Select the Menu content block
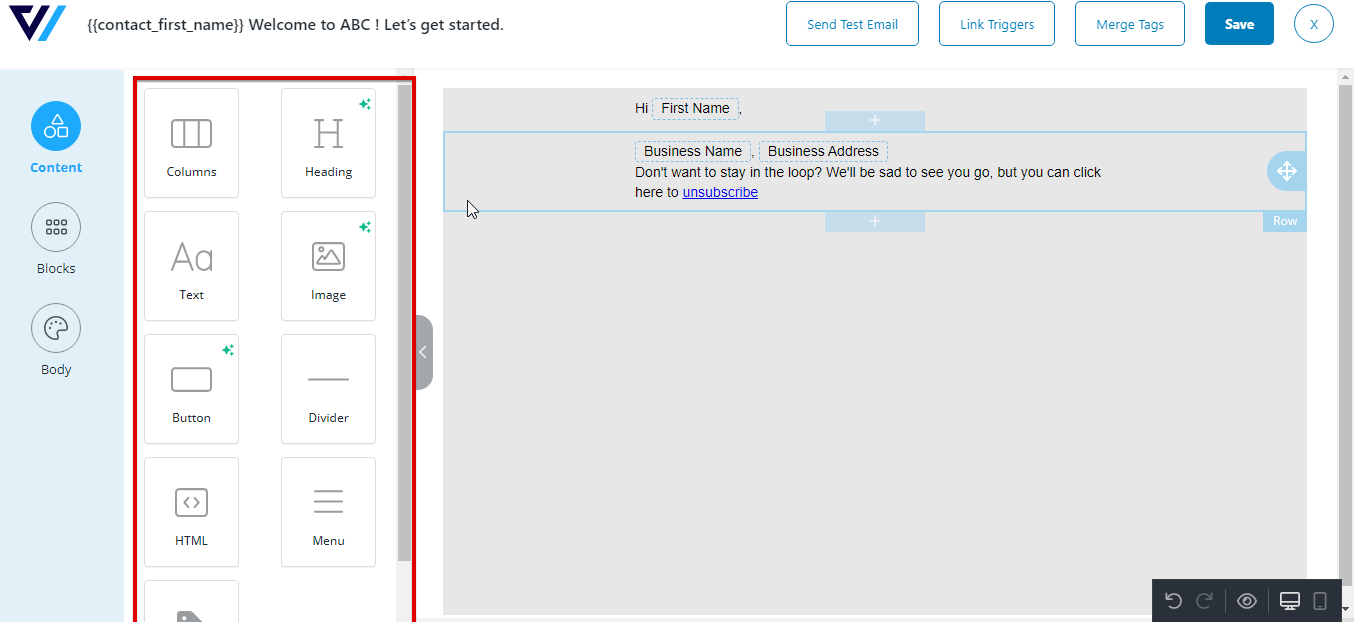Image resolution: width=1355 pixels, height=622 pixels. pyautogui.click(x=328, y=512)
